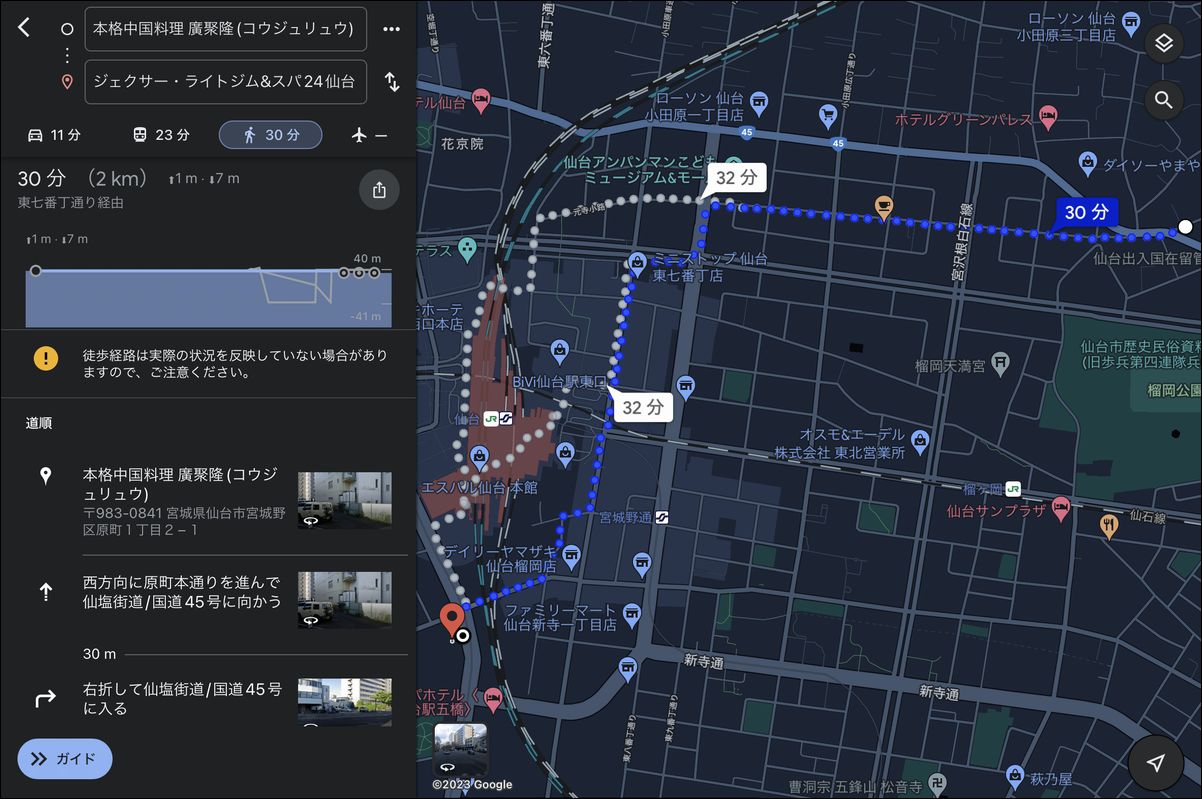Open the map layers selector
Image resolution: width=1202 pixels, height=799 pixels.
point(1163,44)
